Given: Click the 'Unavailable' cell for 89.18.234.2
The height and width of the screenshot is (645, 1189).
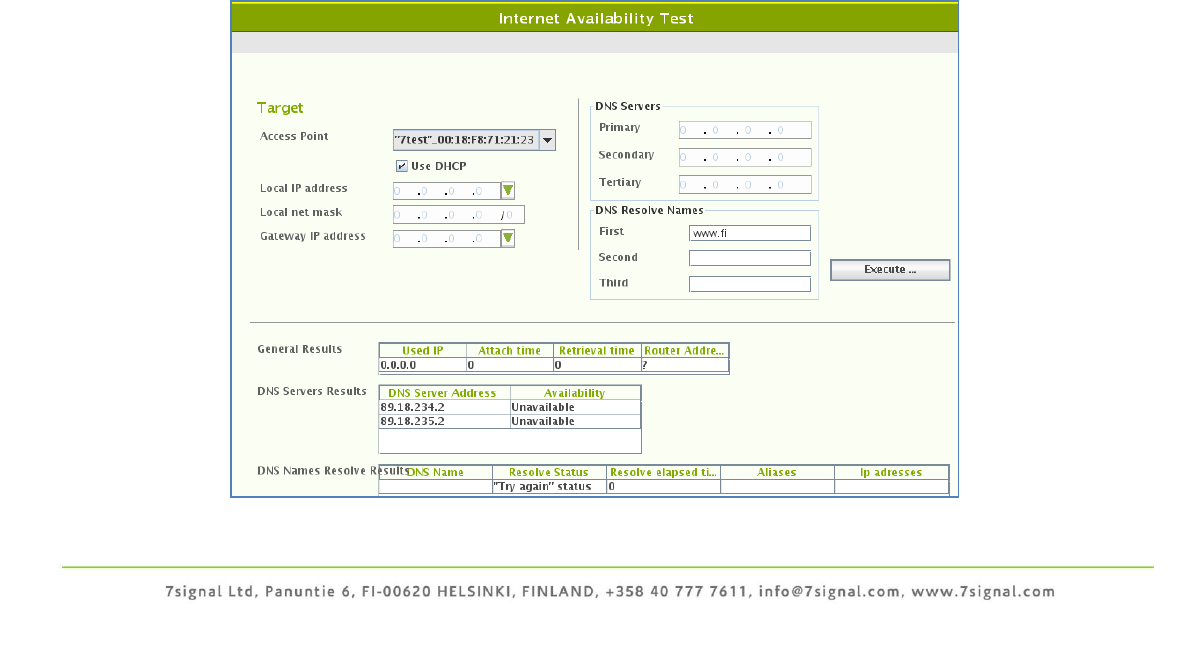Looking at the screenshot, I should tap(576, 408).
